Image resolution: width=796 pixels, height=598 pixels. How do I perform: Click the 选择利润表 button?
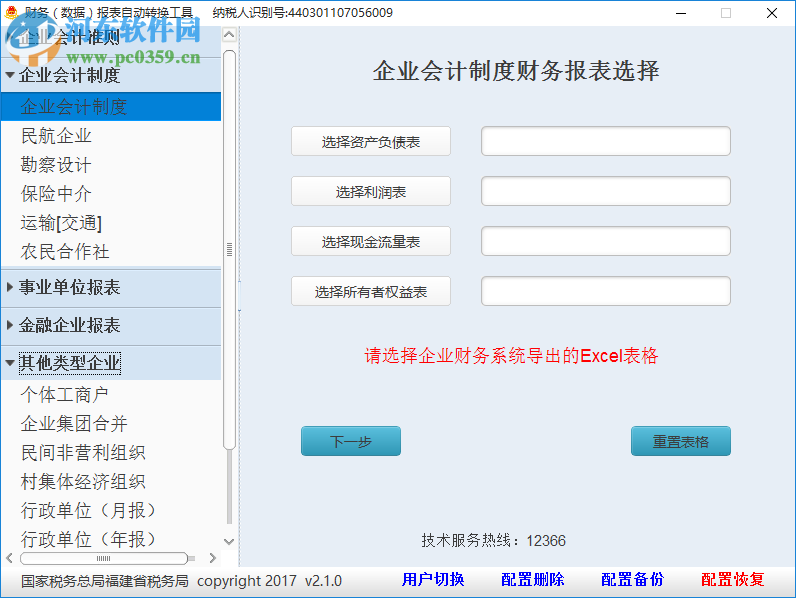pos(371,191)
